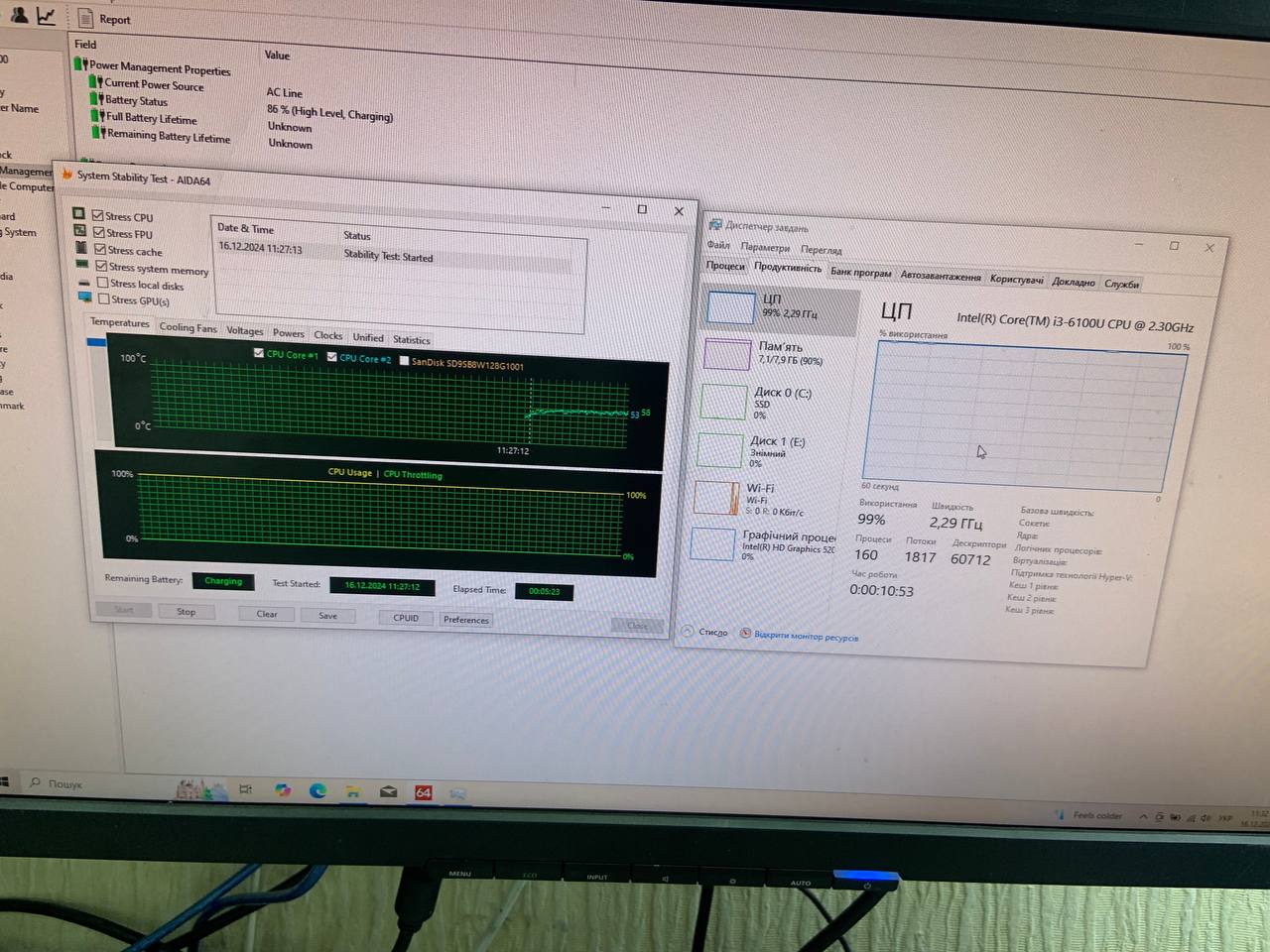Collapse Task Manager with Стисло
Viewport: 1270px width, 952px height.
[704, 632]
